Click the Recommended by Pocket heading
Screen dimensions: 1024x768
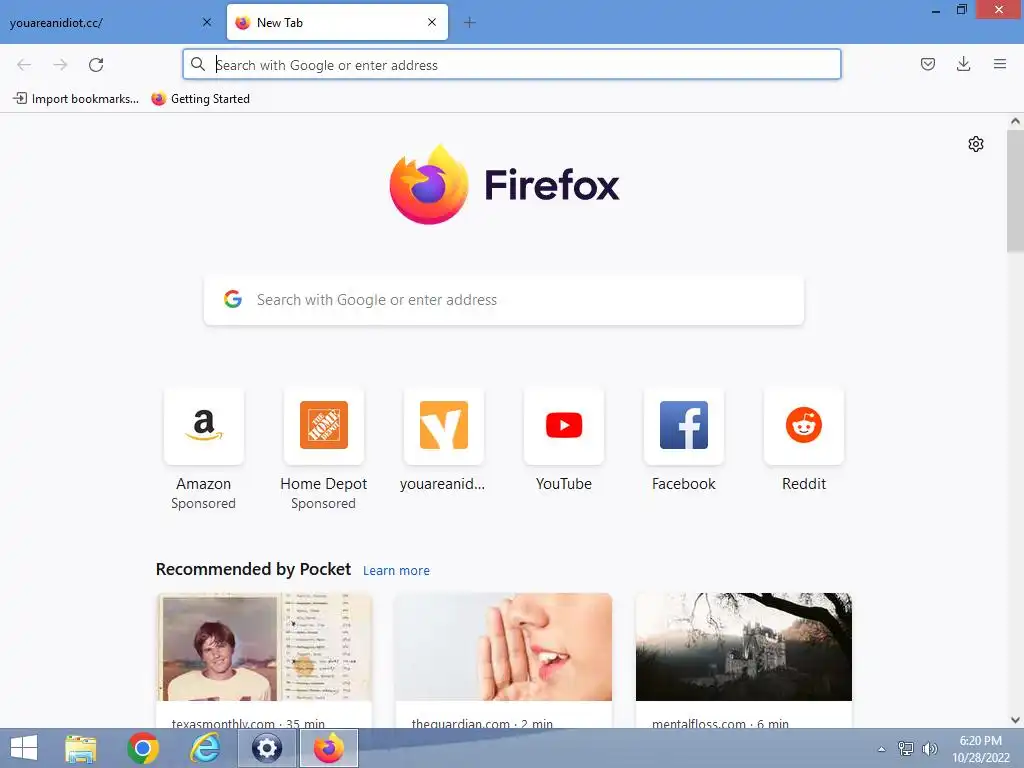(253, 569)
